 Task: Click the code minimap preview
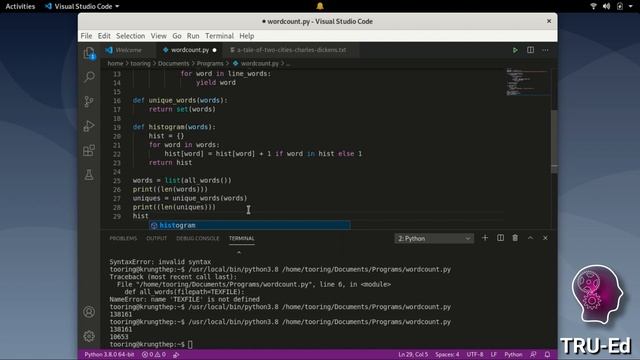click(527, 82)
